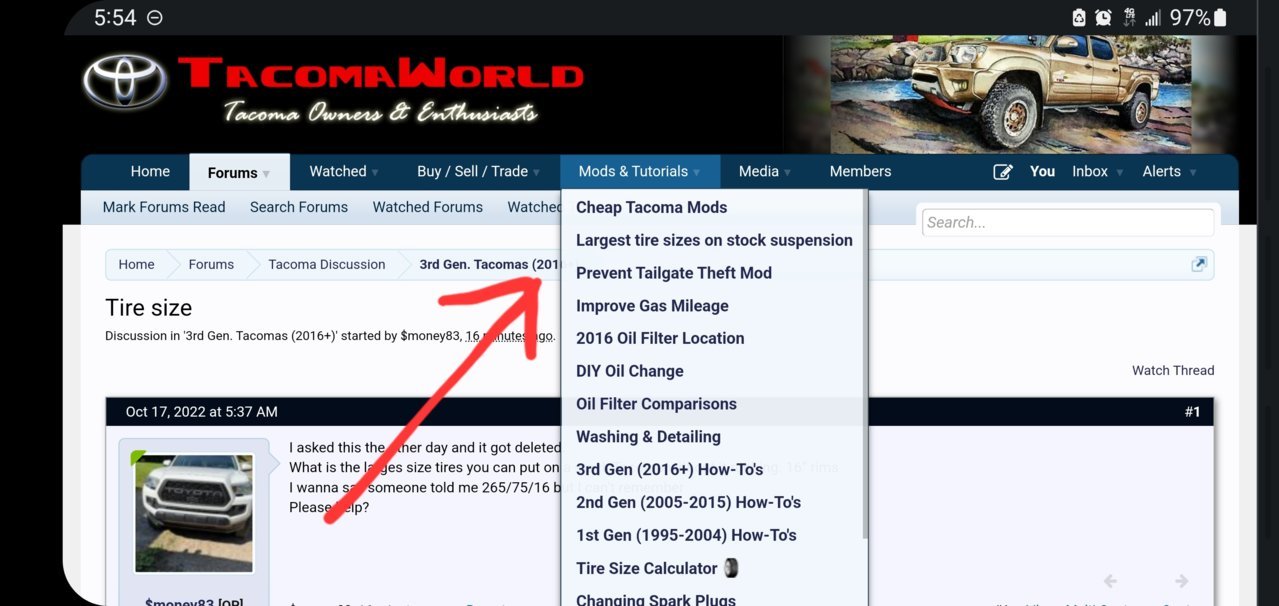1279x606 pixels.
Task: Click Forums in the breadcrumb
Action: [211, 264]
